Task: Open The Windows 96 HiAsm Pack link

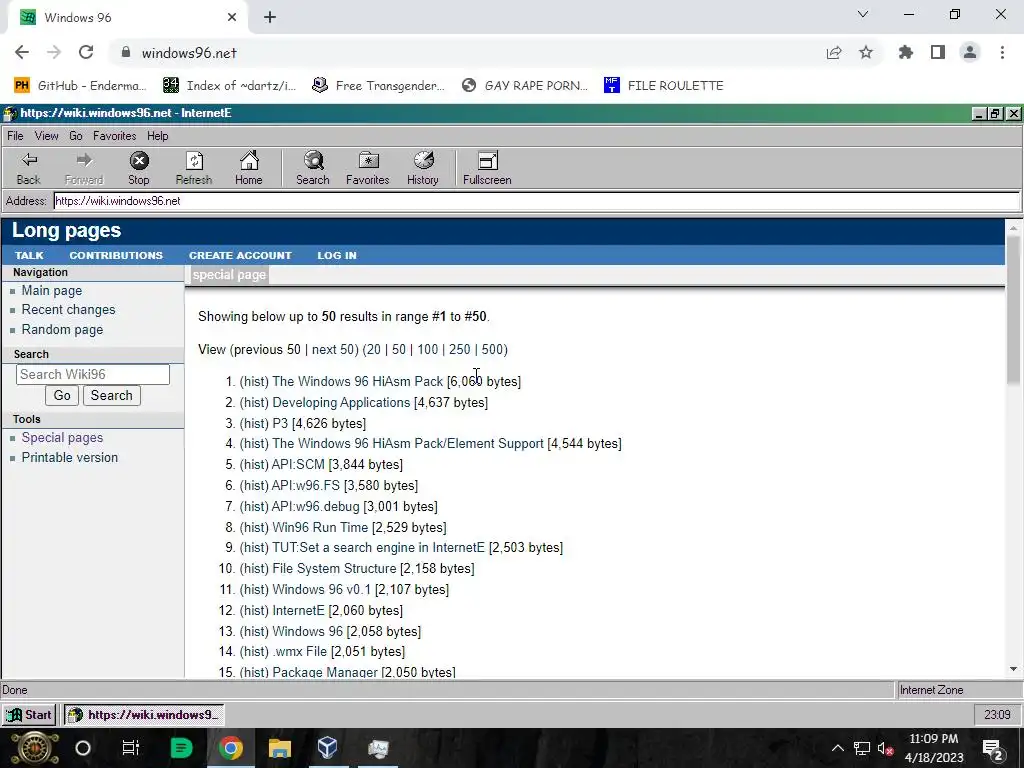Action: pos(357,381)
